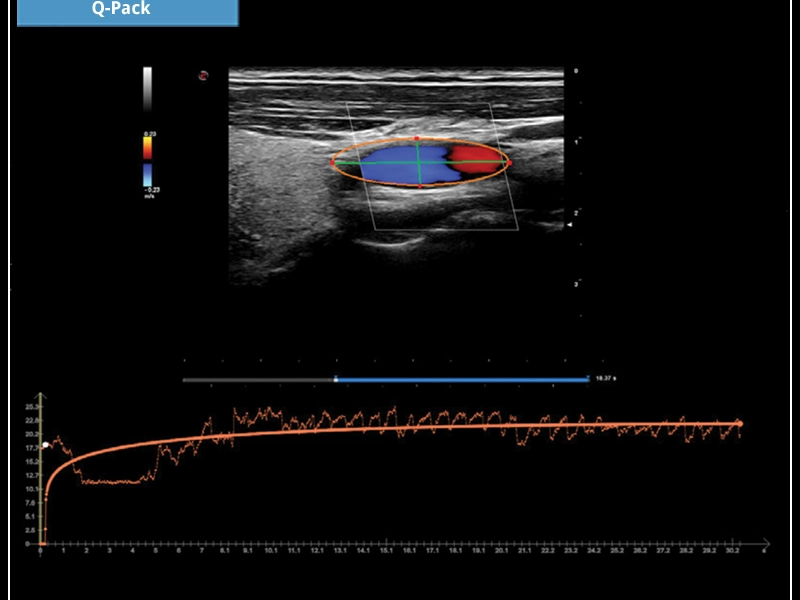This screenshot has width=800, height=600.
Task: Click the red-yellow color Doppler velocity bar
Action: (x=147, y=146)
